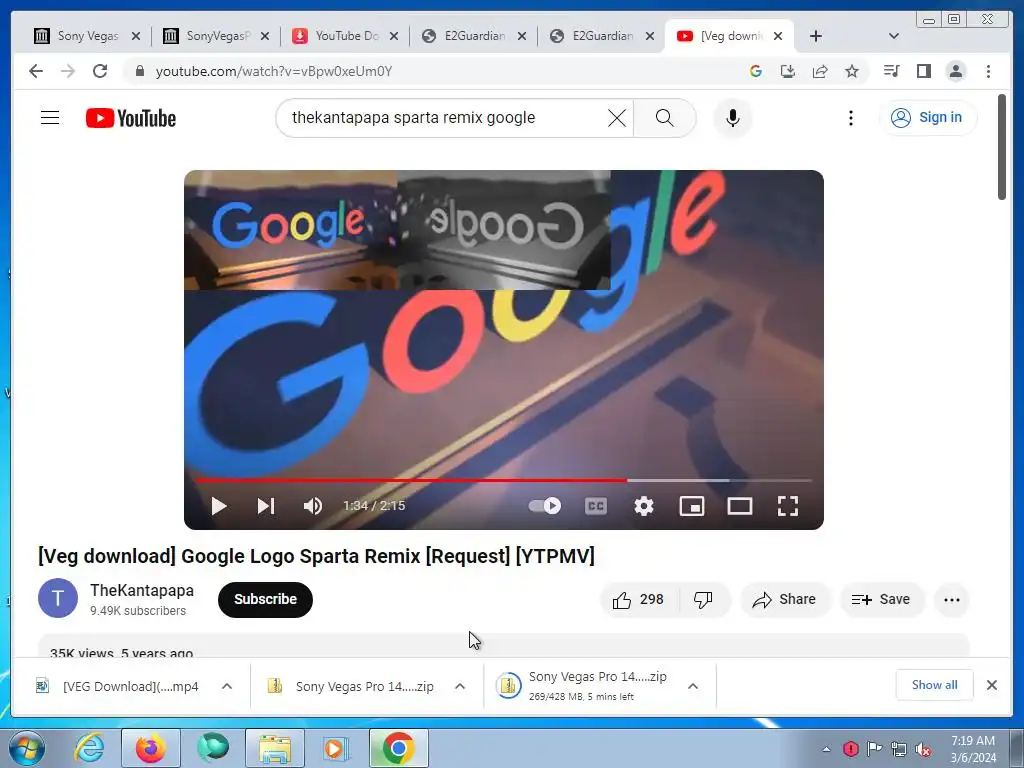Submit search with magnifier button
1024x768 pixels.
pyautogui.click(x=664, y=118)
